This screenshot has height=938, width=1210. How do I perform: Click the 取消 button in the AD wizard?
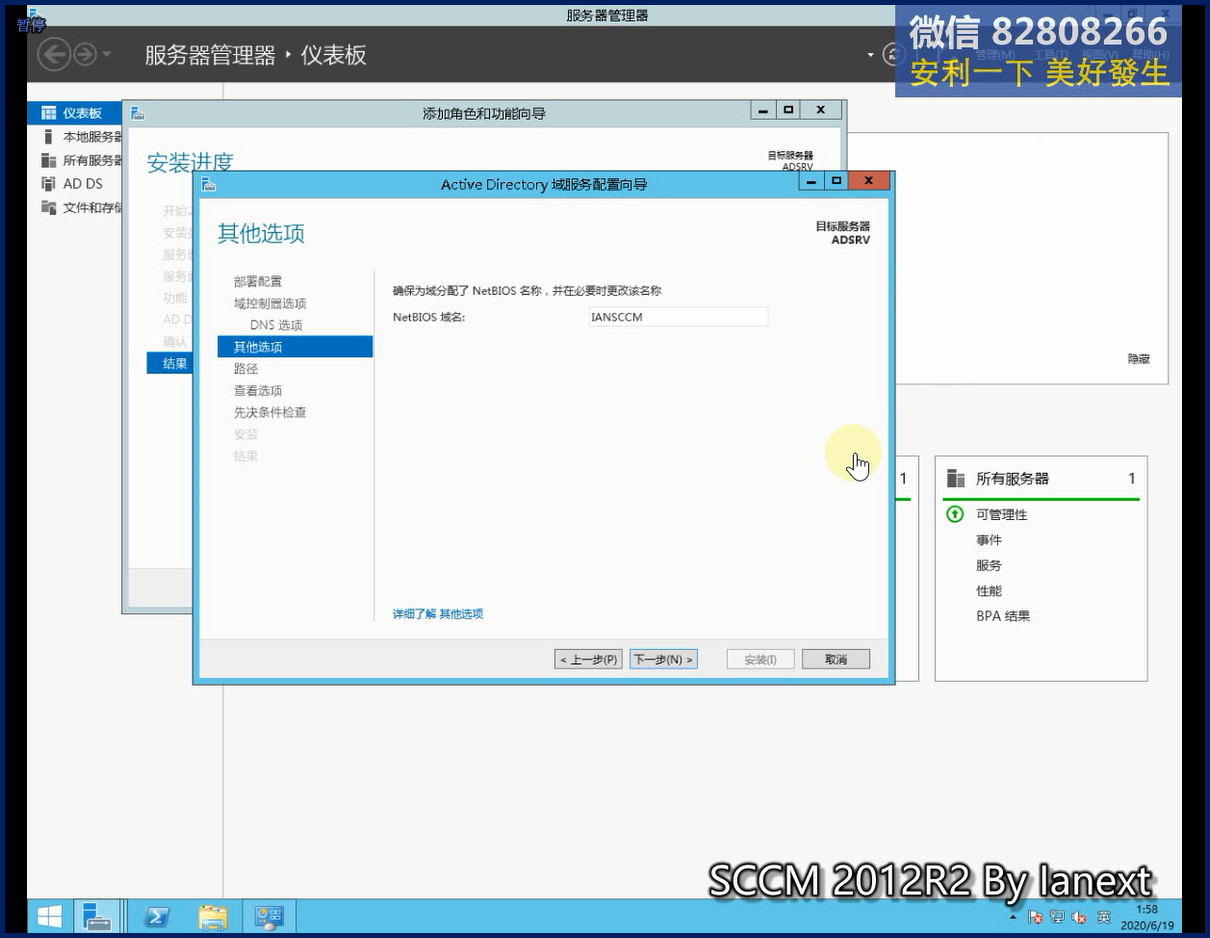click(x=836, y=659)
